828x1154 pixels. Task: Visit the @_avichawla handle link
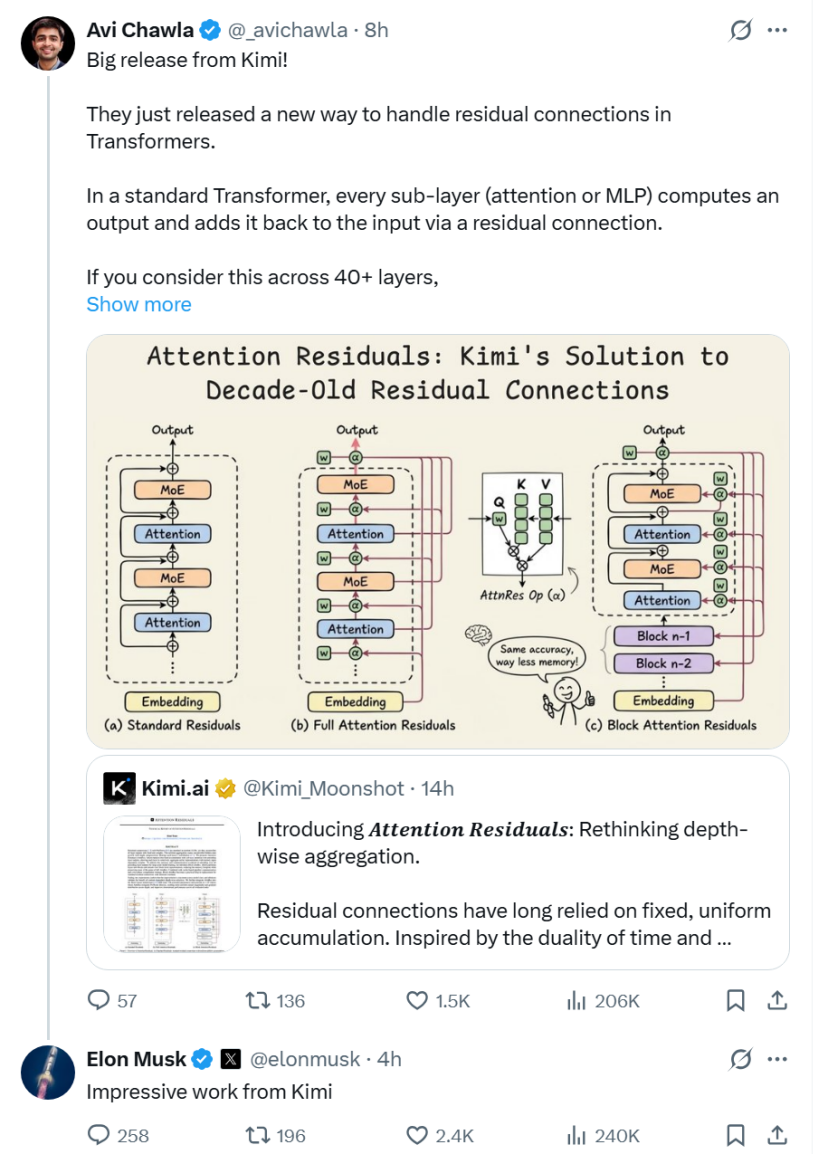[x=292, y=30]
